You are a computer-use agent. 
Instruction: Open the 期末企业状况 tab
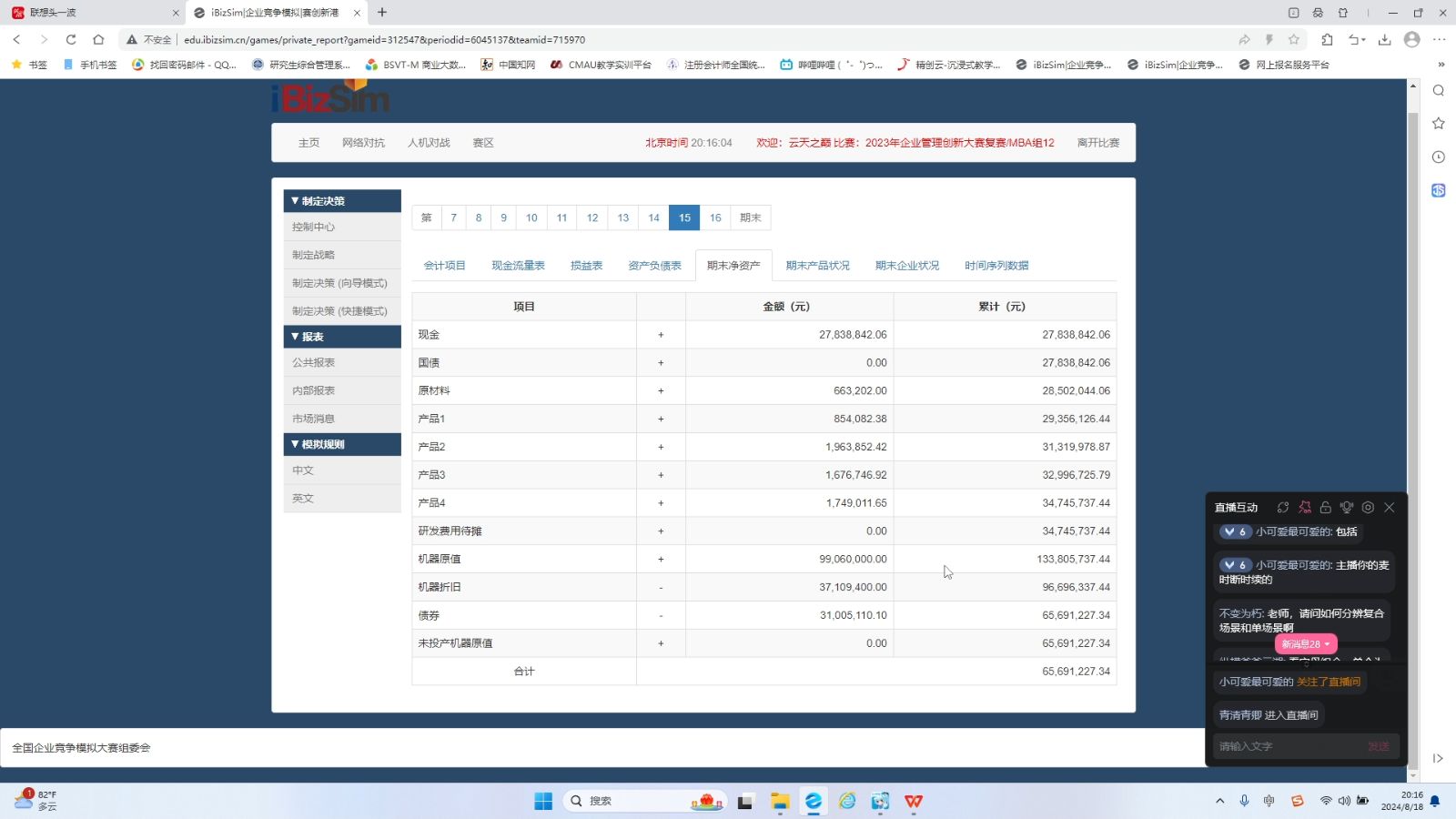pos(907,266)
